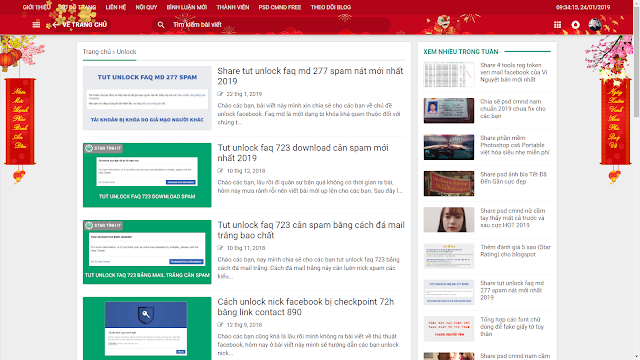Go to VỀ TRANG CHỦ link
The height and width of the screenshot is (360, 640).
point(84,24)
